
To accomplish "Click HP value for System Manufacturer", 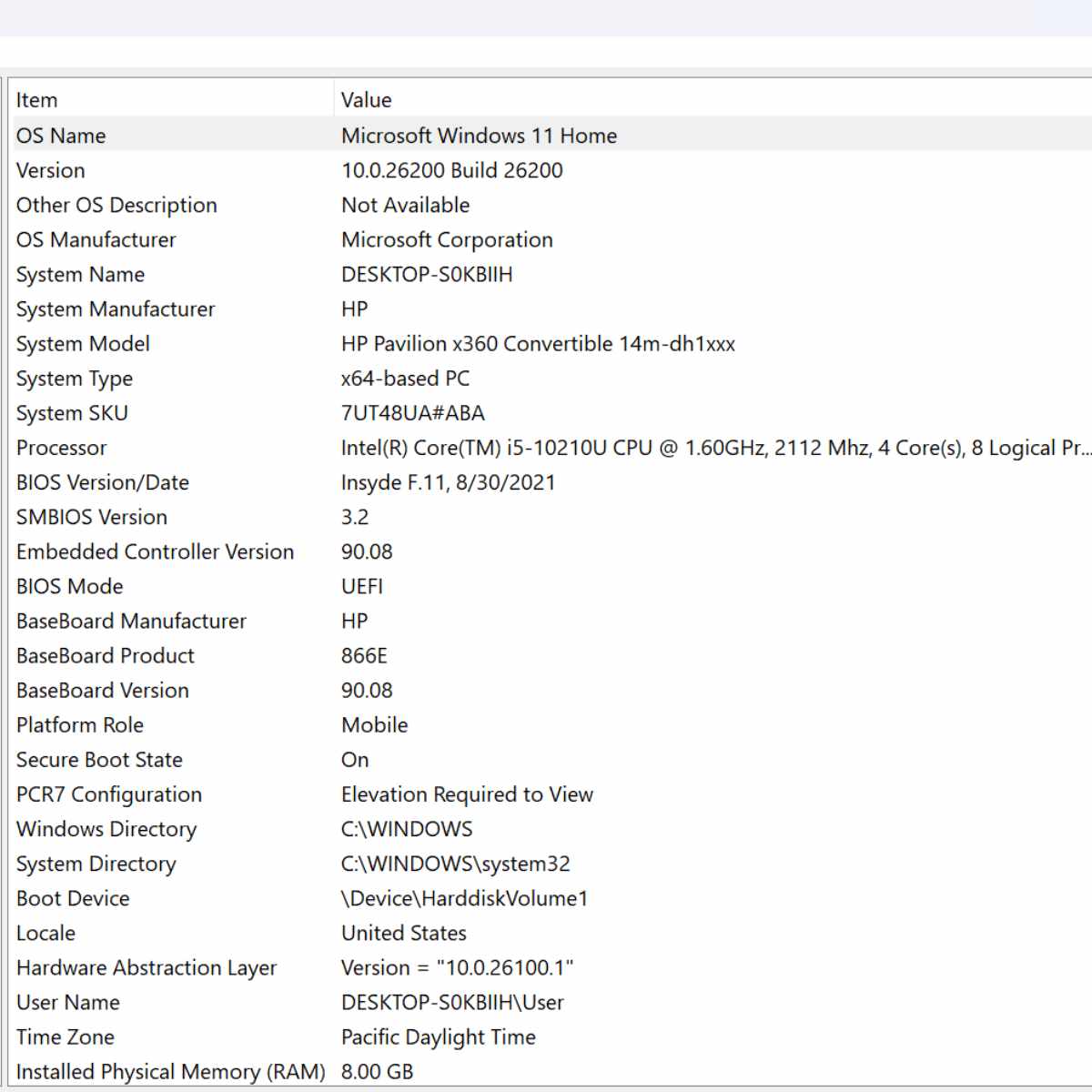I will point(354,309).
